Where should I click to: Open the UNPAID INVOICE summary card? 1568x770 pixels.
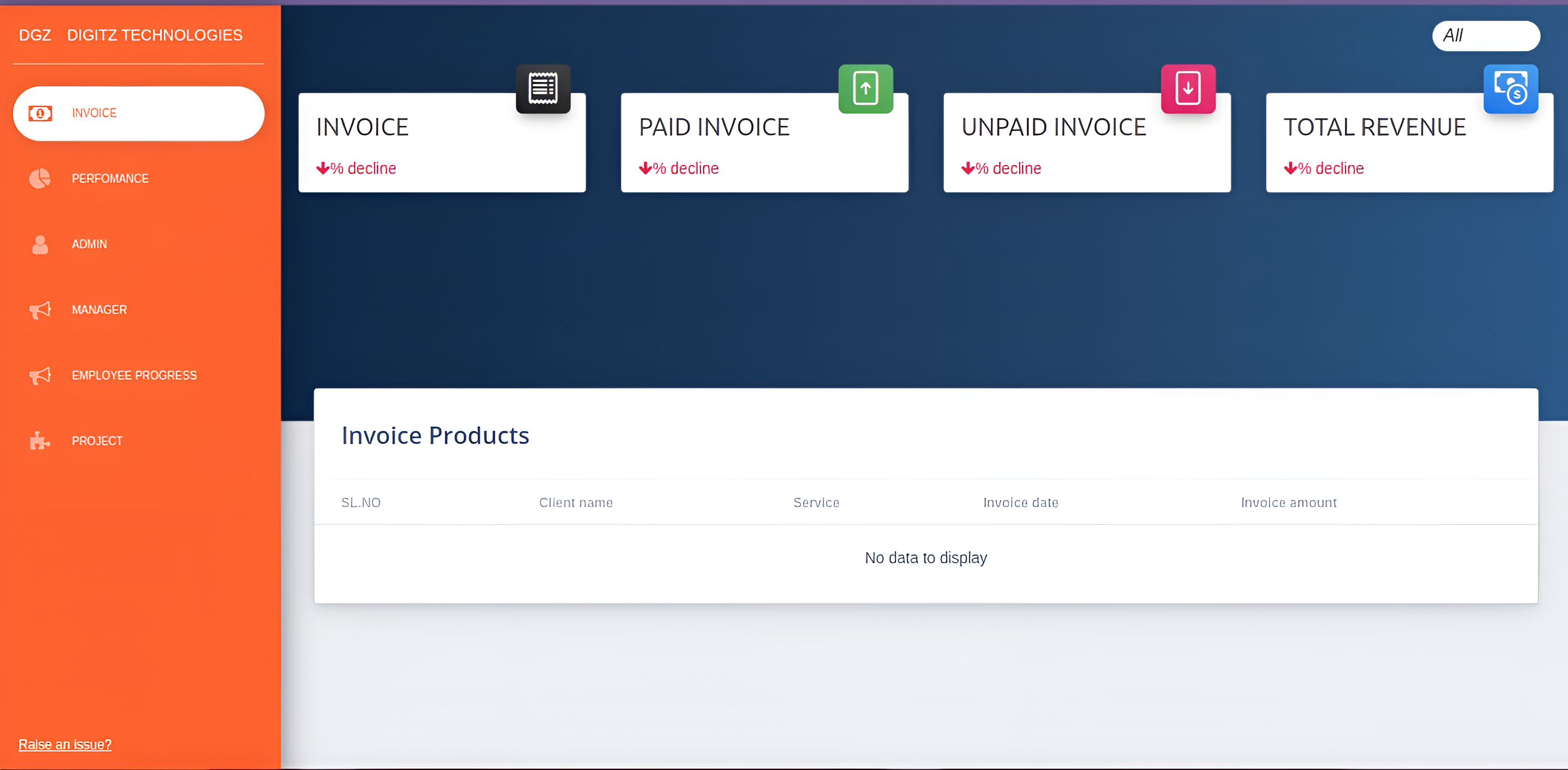(1087, 142)
